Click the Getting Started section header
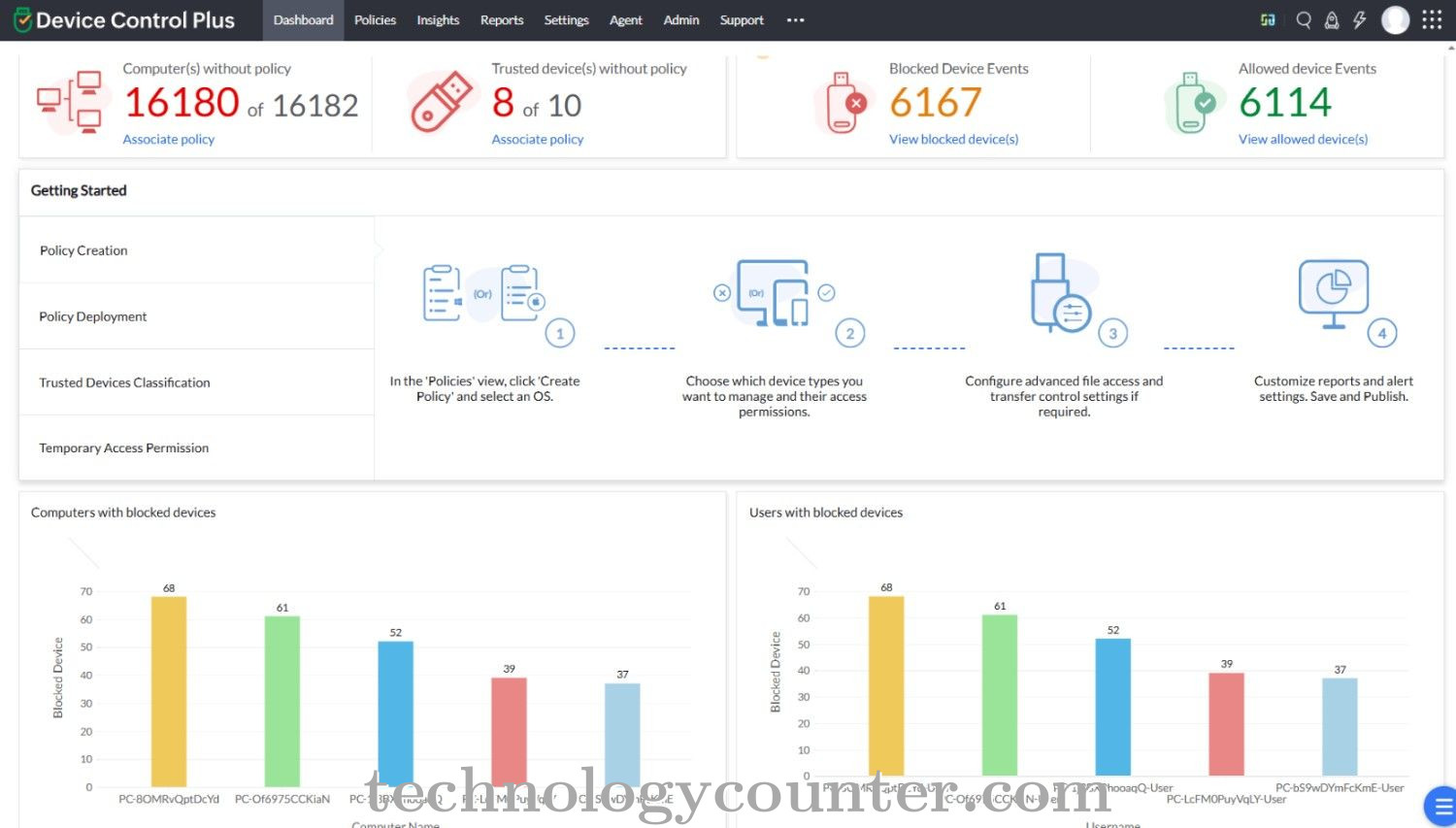Screen dimensions: 1456x828 click(x=79, y=190)
